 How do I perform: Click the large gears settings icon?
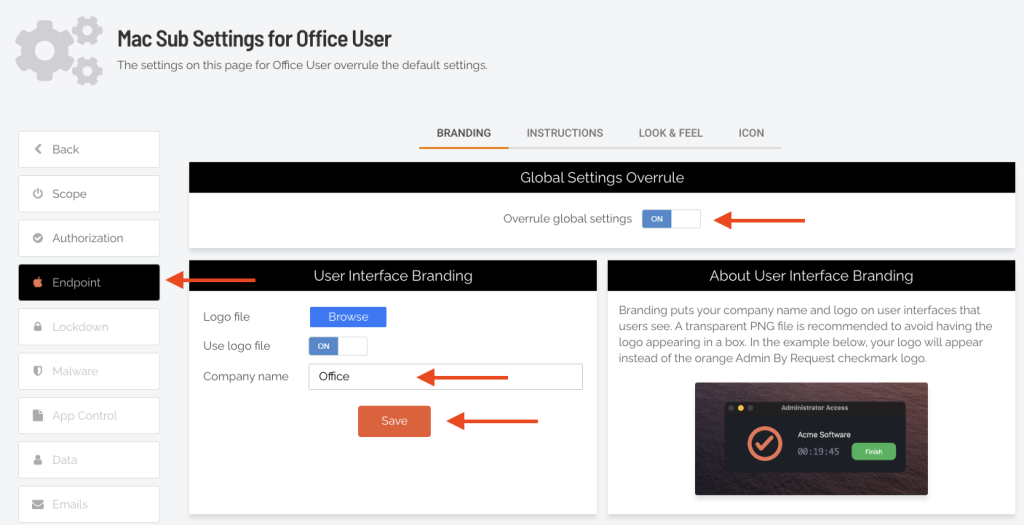click(x=59, y=50)
